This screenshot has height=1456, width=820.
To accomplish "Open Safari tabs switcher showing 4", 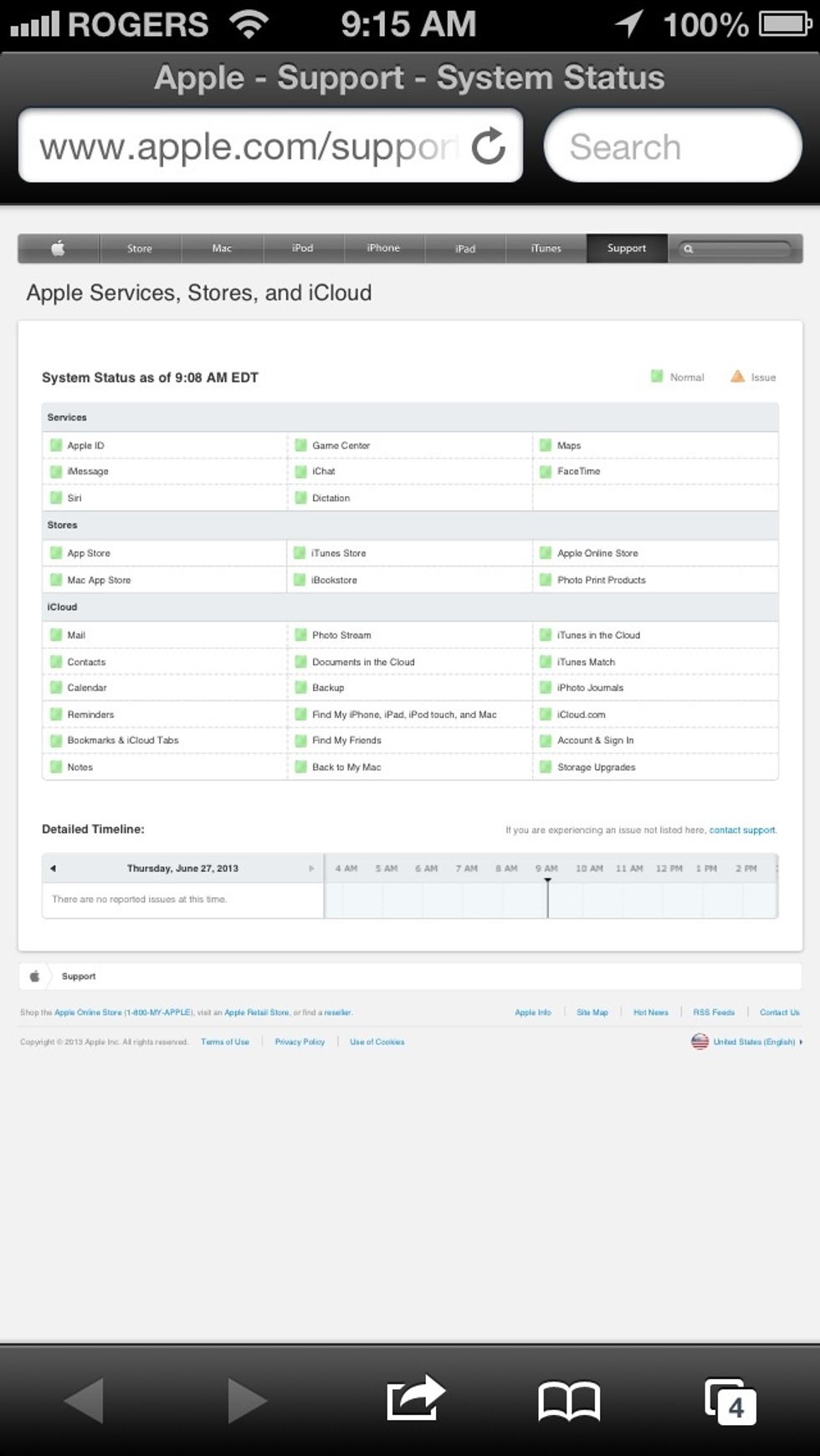I will (730, 1401).
